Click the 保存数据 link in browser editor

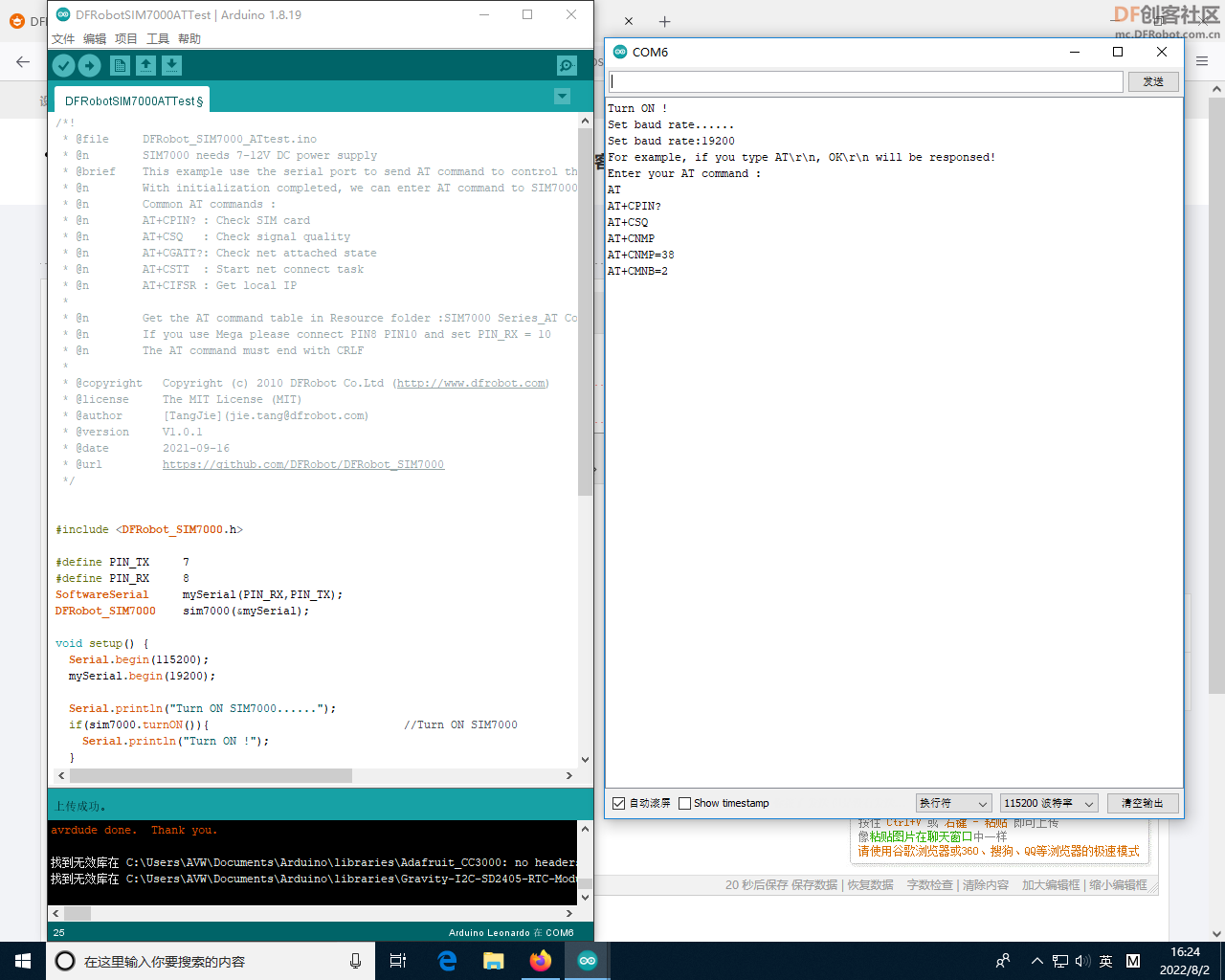[814, 885]
